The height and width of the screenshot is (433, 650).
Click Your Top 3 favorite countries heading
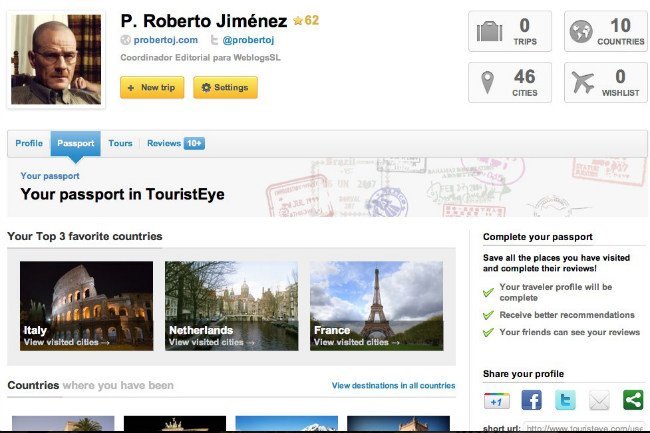click(x=85, y=236)
